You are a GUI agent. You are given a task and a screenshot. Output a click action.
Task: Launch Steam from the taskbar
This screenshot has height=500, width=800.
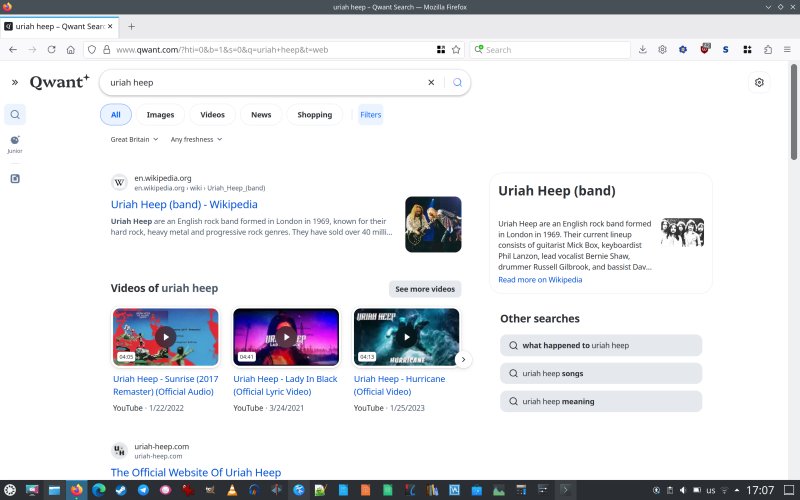(x=121, y=490)
